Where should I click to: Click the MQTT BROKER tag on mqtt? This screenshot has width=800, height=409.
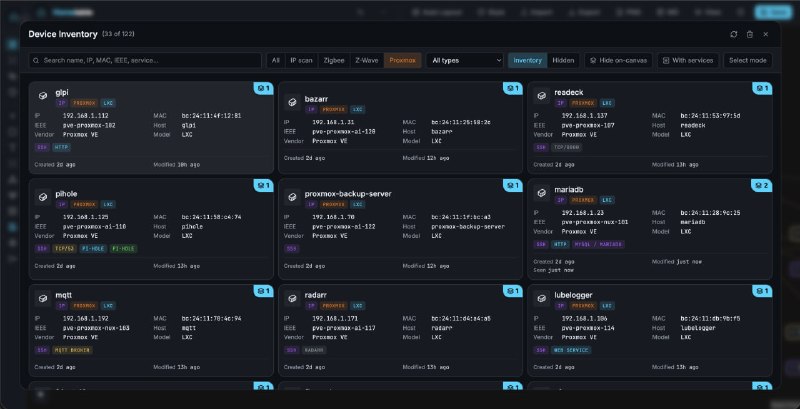(x=72, y=350)
